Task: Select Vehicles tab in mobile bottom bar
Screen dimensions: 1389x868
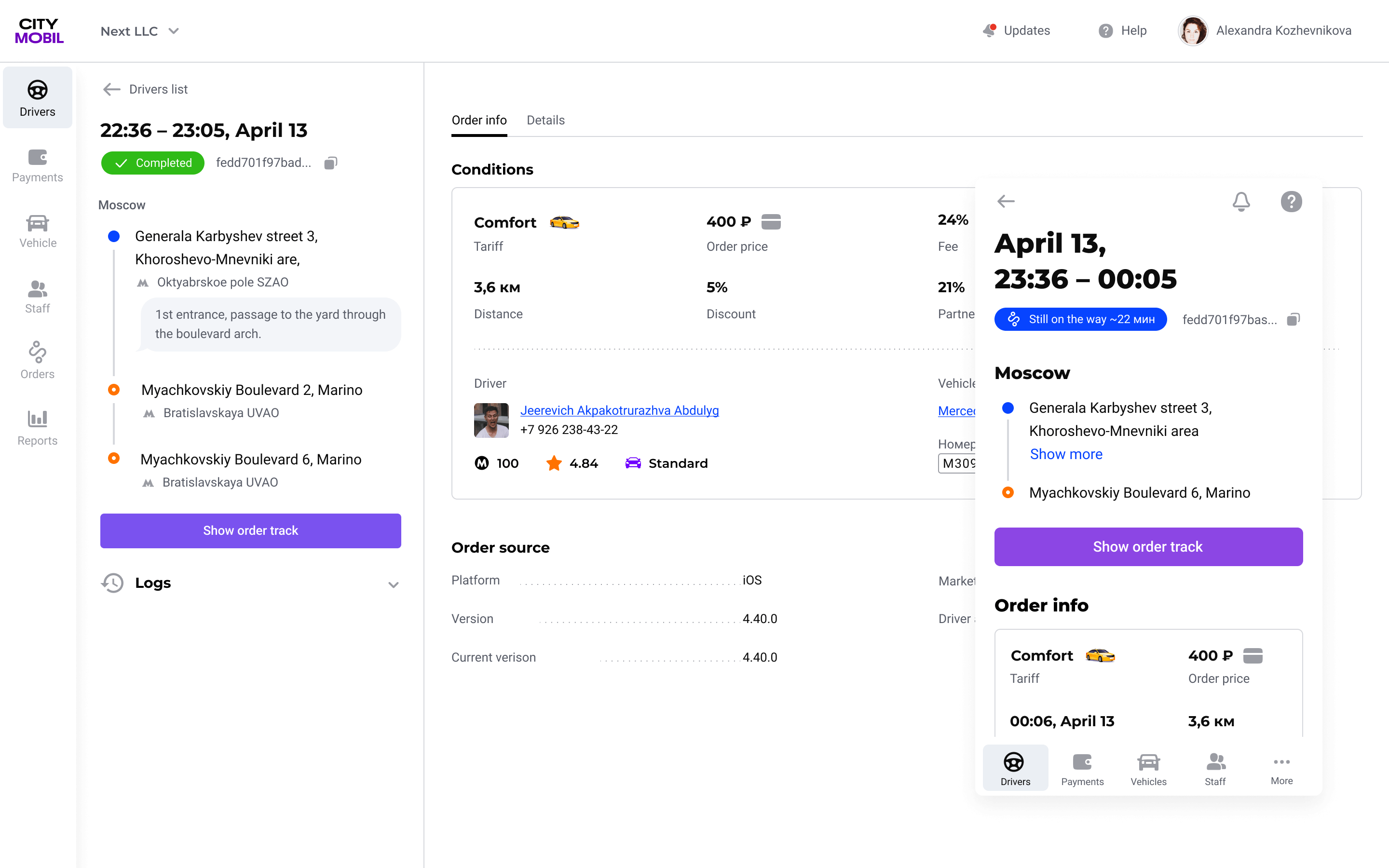Action: [1148, 769]
